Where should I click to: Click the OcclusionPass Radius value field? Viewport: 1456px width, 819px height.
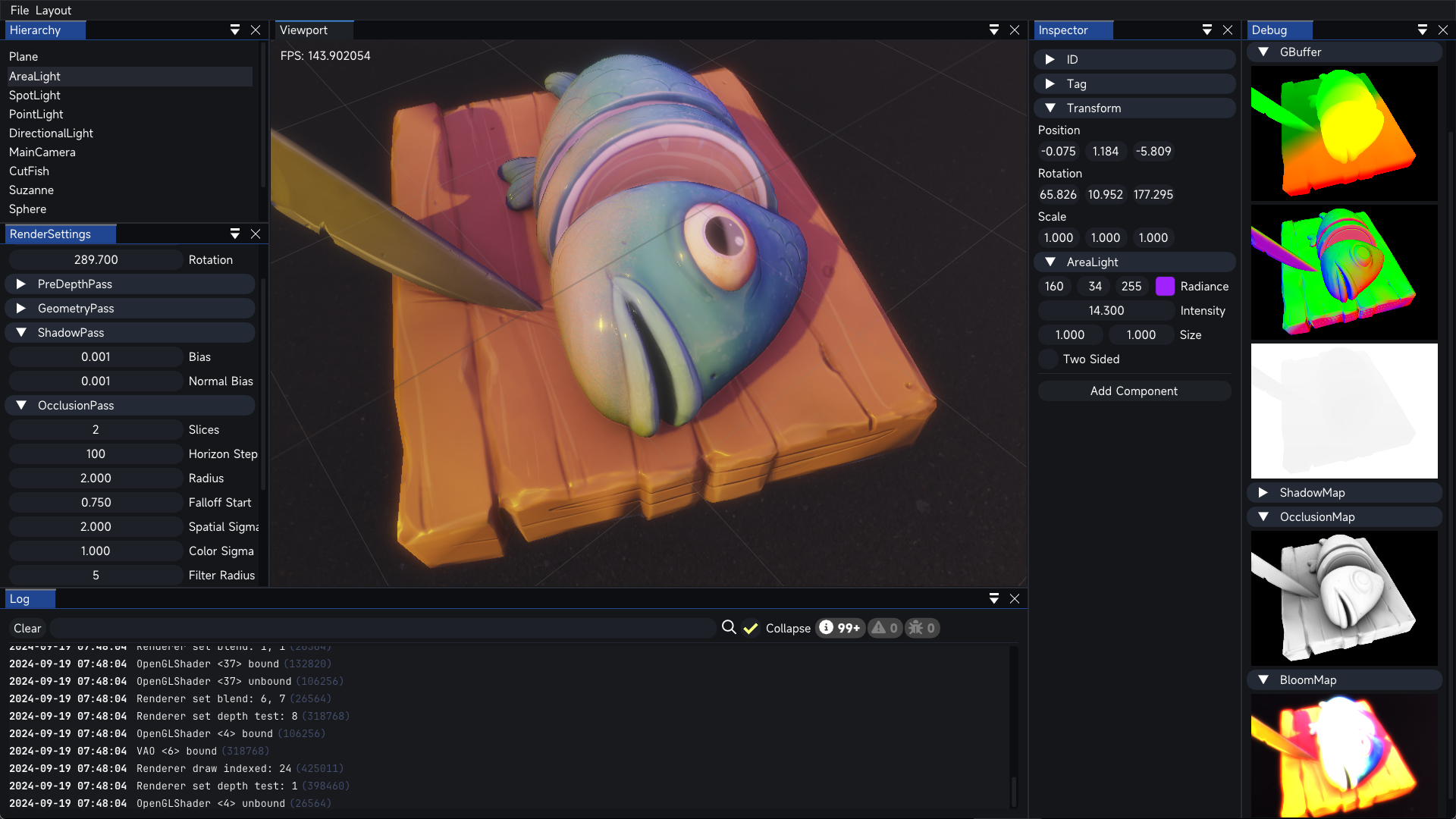[96, 479]
